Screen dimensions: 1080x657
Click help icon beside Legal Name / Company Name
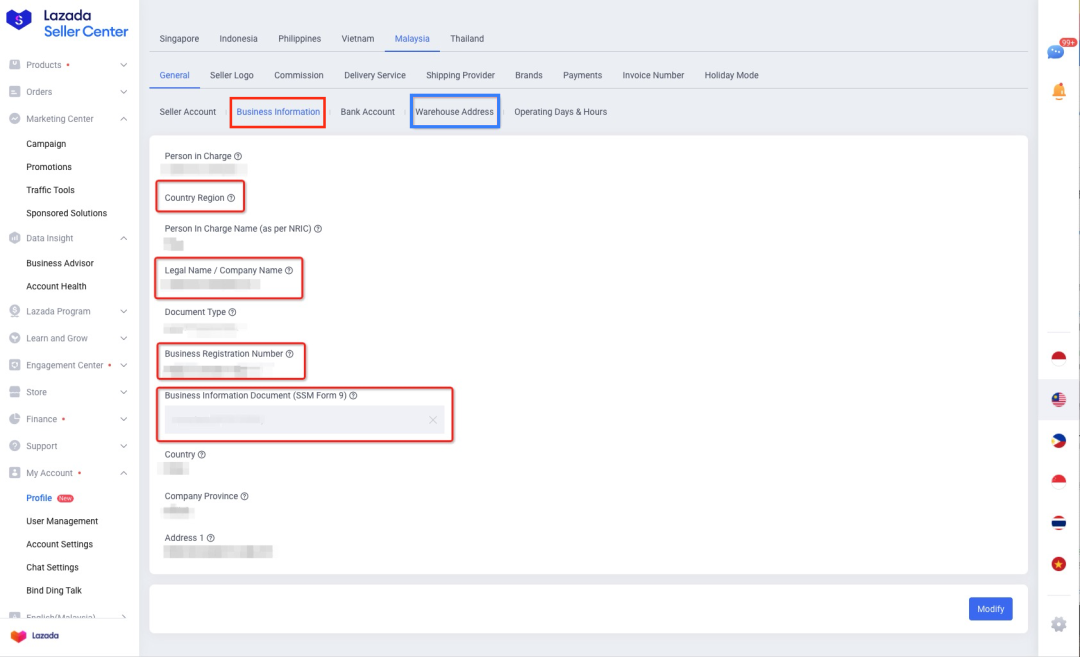(x=289, y=271)
